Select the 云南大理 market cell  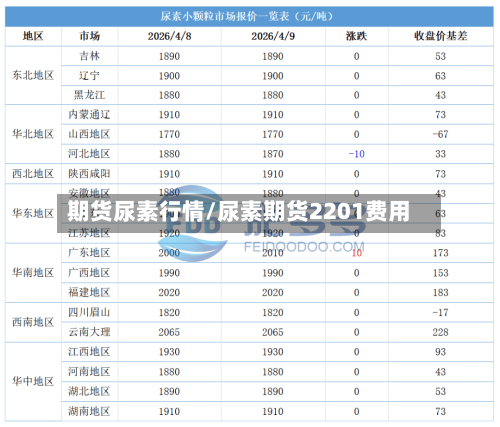(x=89, y=332)
